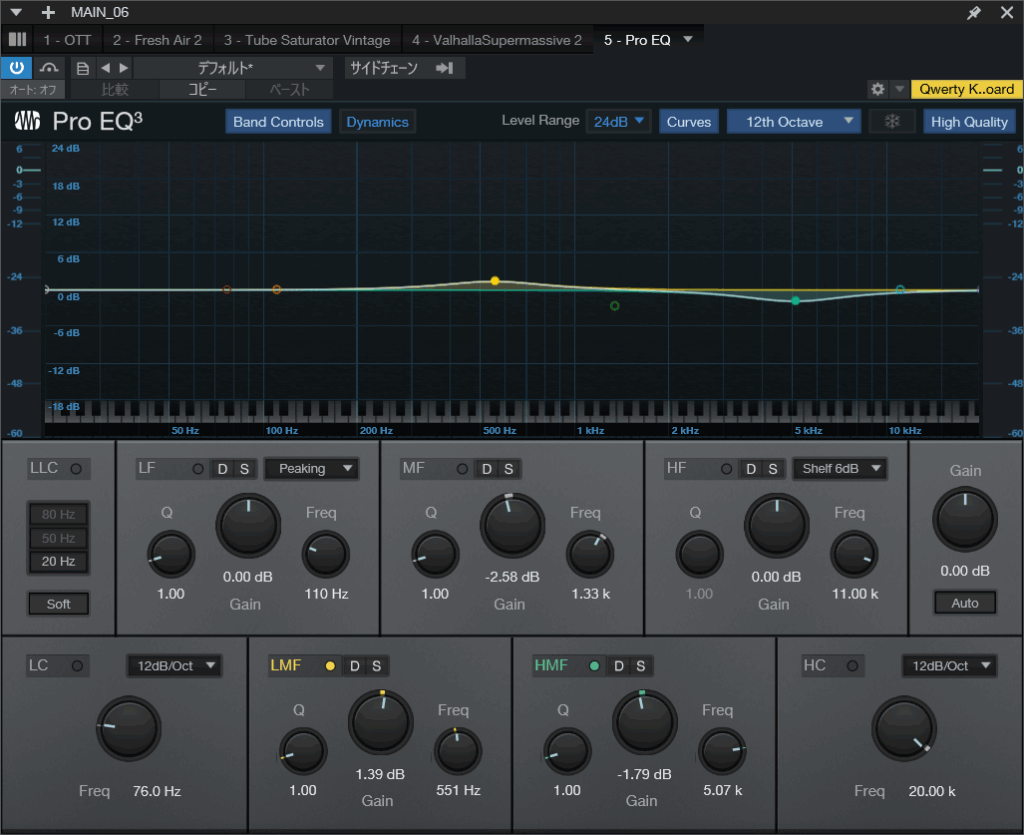Viewport: 1024px width, 835px height.
Task: Click the snowflake freeze spectrum icon
Action: (x=891, y=122)
